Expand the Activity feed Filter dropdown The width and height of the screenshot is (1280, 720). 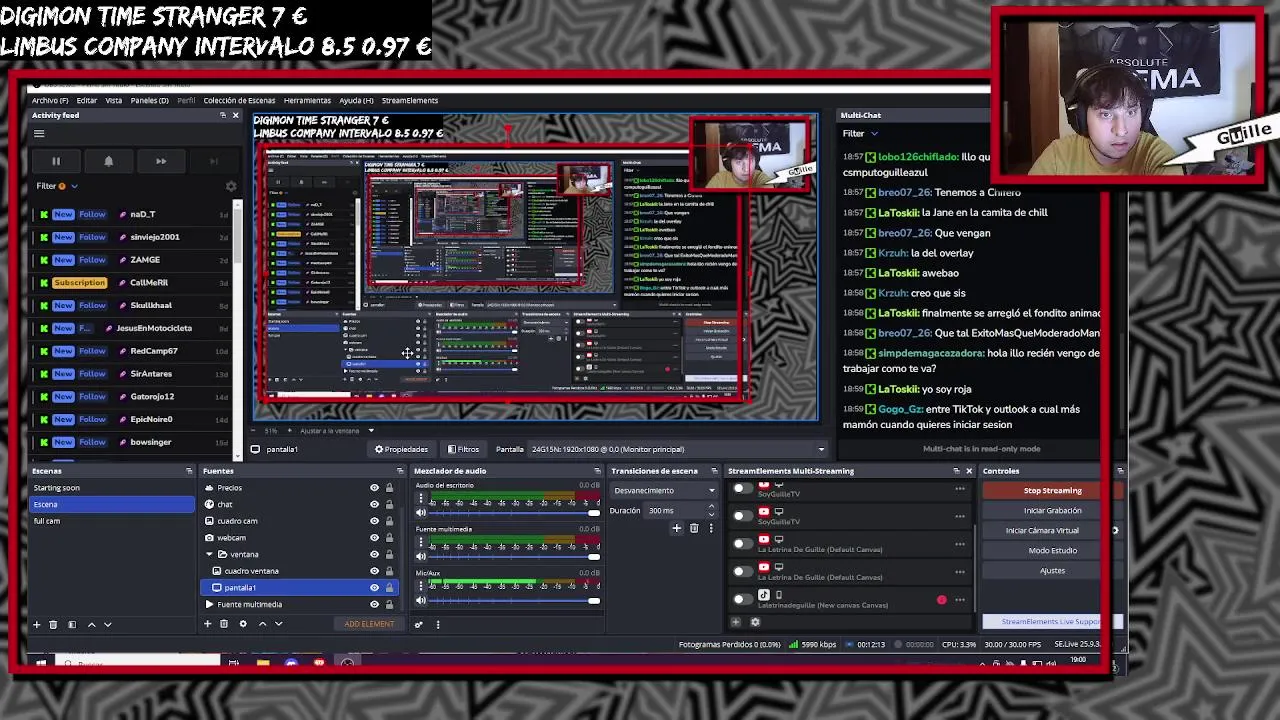click(57, 186)
